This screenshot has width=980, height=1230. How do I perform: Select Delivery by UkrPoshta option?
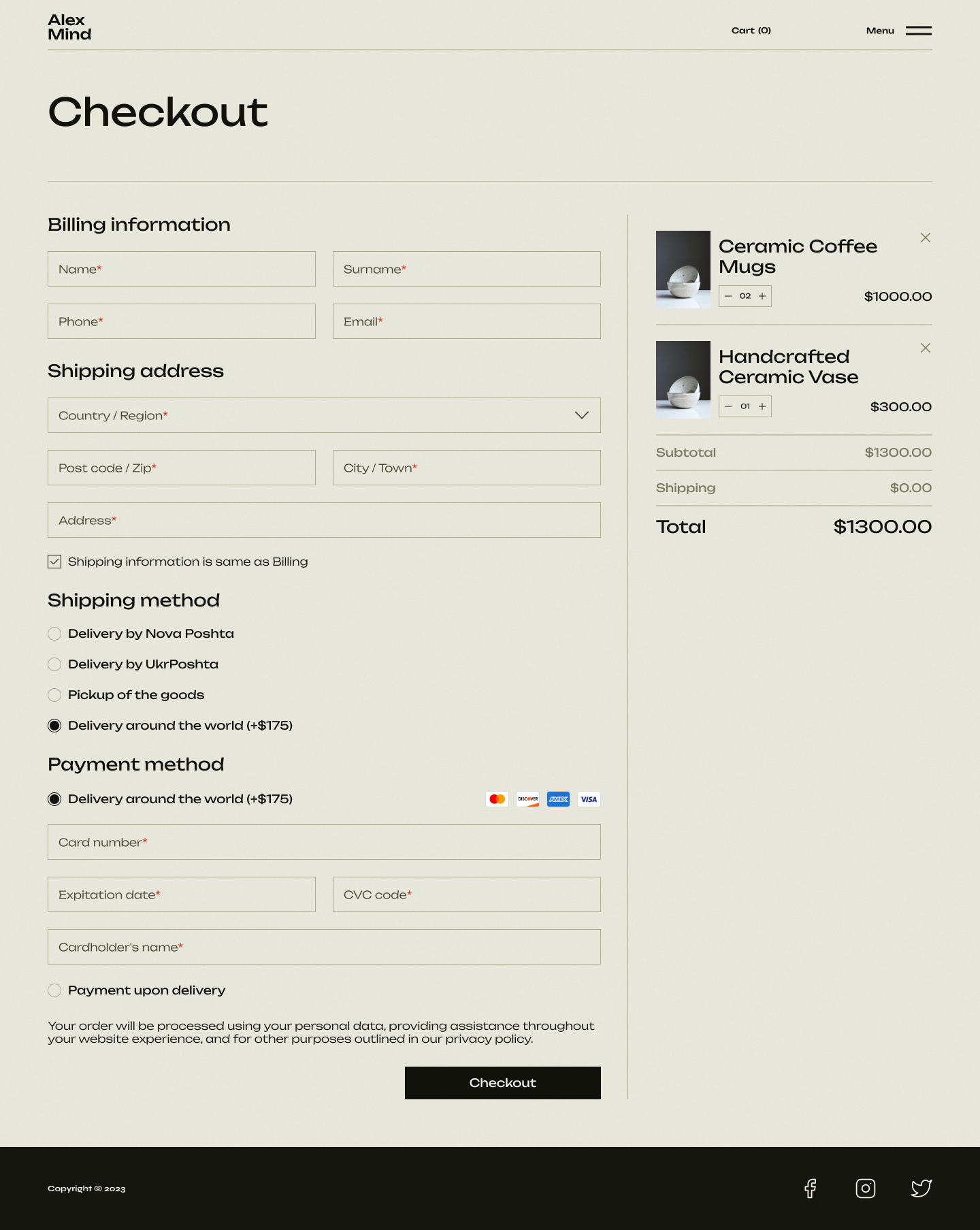pos(54,664)
